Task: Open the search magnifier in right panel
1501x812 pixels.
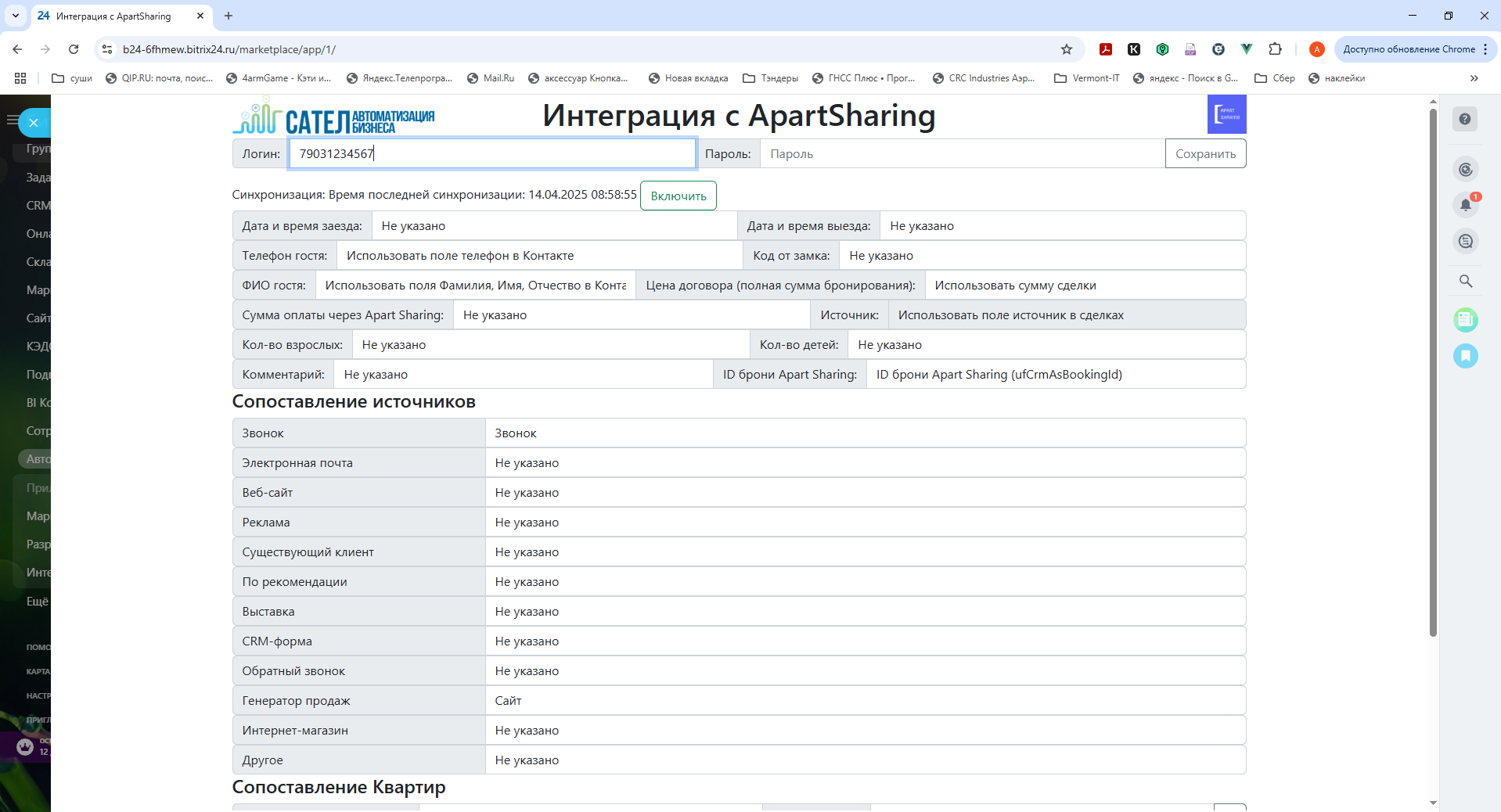Action: pos(1465,281)
